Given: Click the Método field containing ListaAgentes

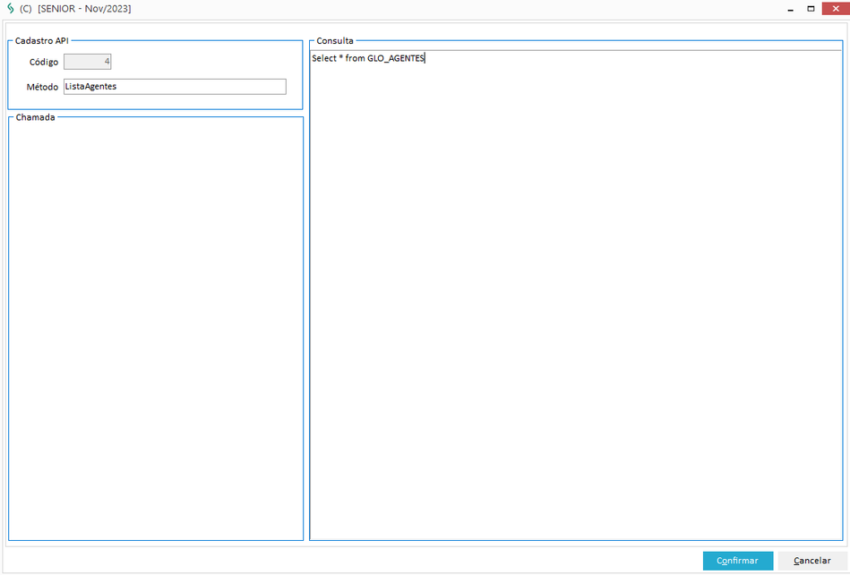Looking at the screenshot, I should [174, 87].
